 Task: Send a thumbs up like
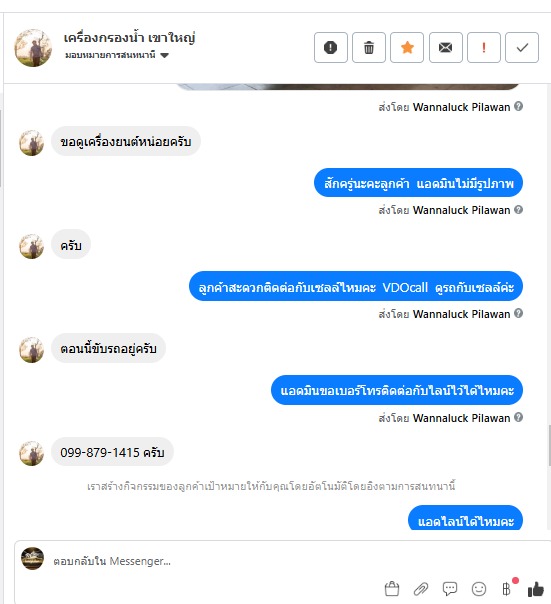pyautogui.click(x=536, y=589)
